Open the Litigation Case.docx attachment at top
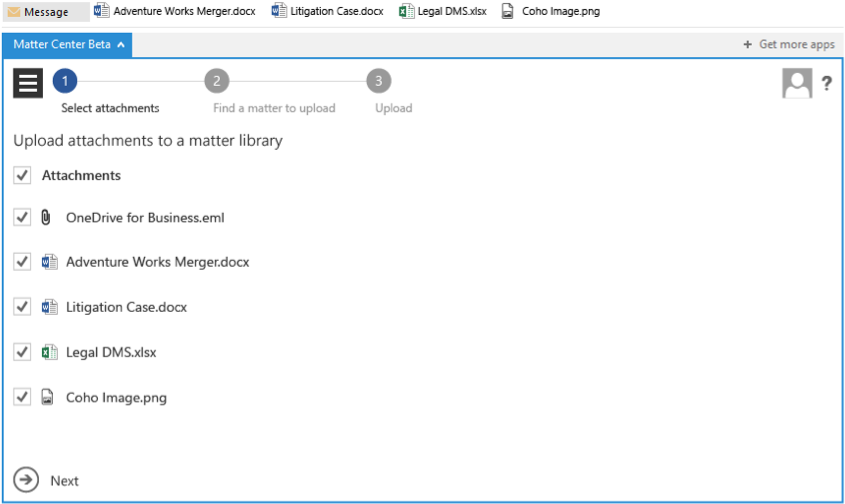This screenshot has height=504, width=845. click(x=327, y=11)
